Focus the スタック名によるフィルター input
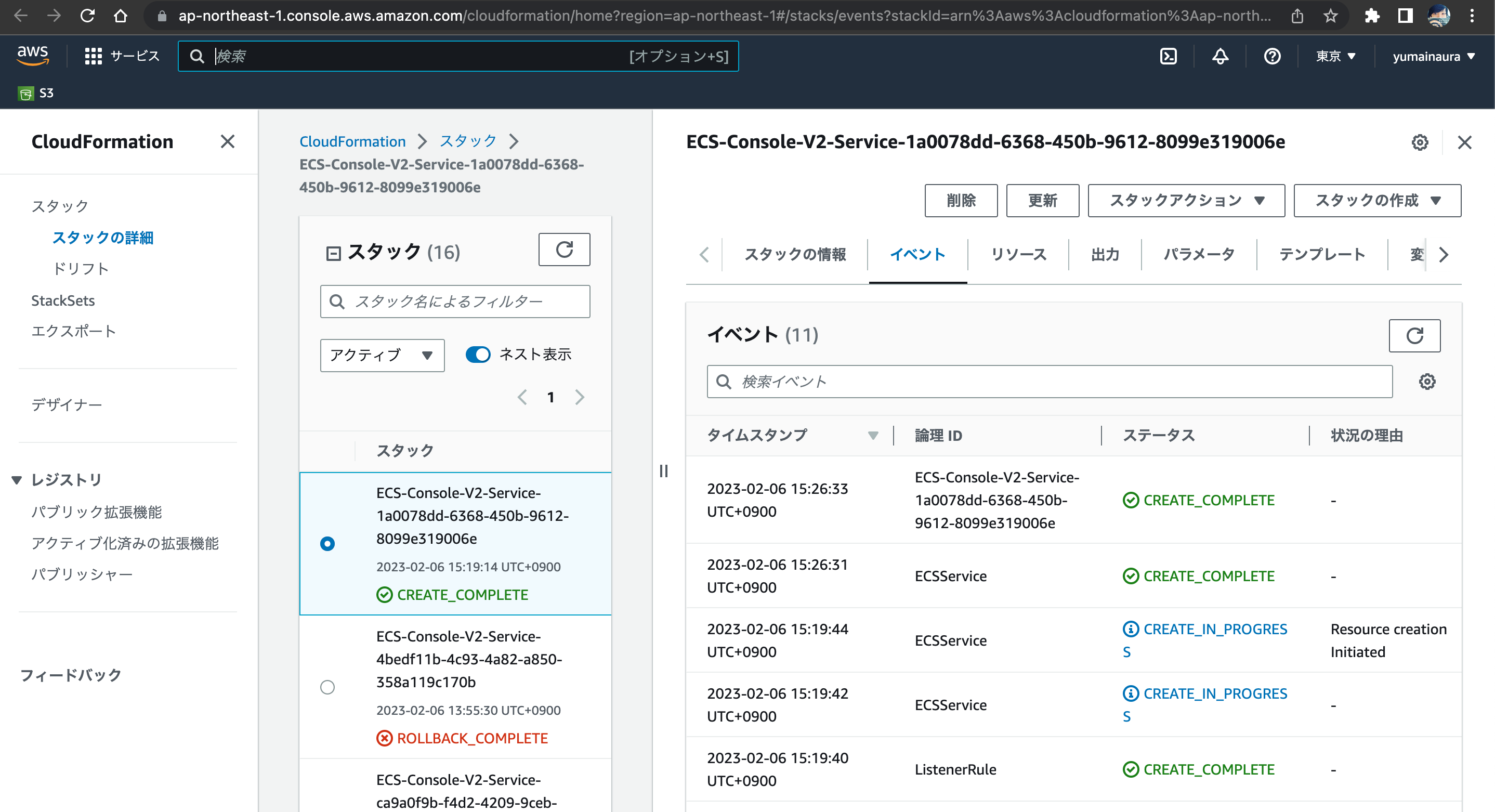The width and height of the screenshot is (1495, 812). pyautogui.click(x=455, y=301)
